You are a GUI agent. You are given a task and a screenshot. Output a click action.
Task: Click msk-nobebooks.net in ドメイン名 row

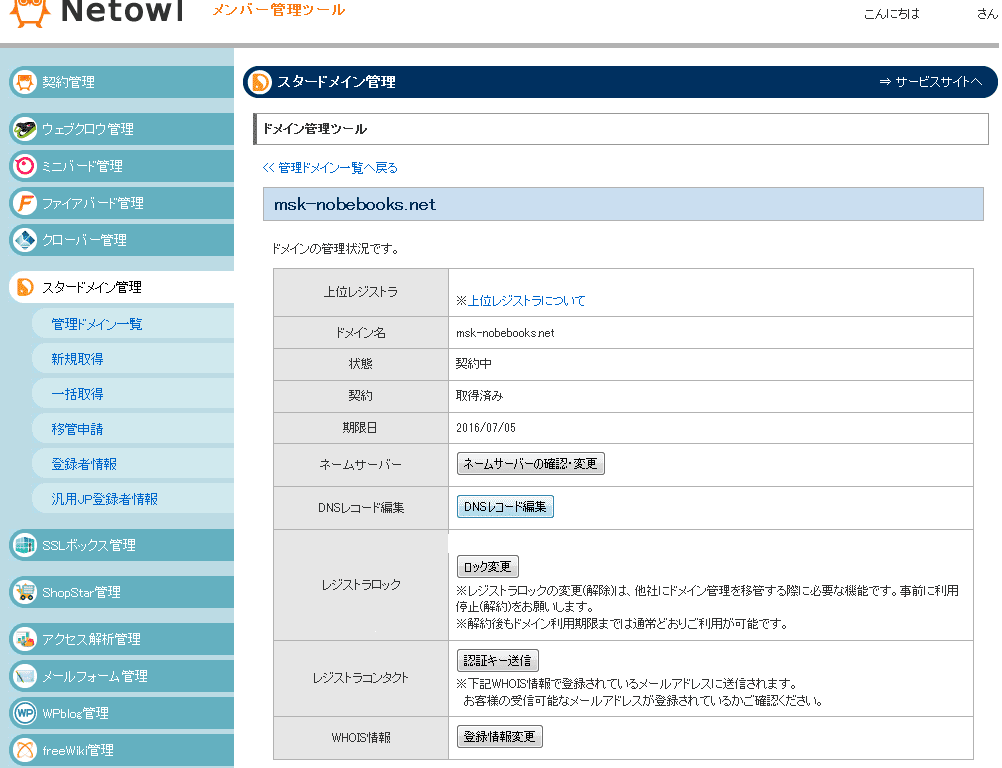(x=505, y=333)
